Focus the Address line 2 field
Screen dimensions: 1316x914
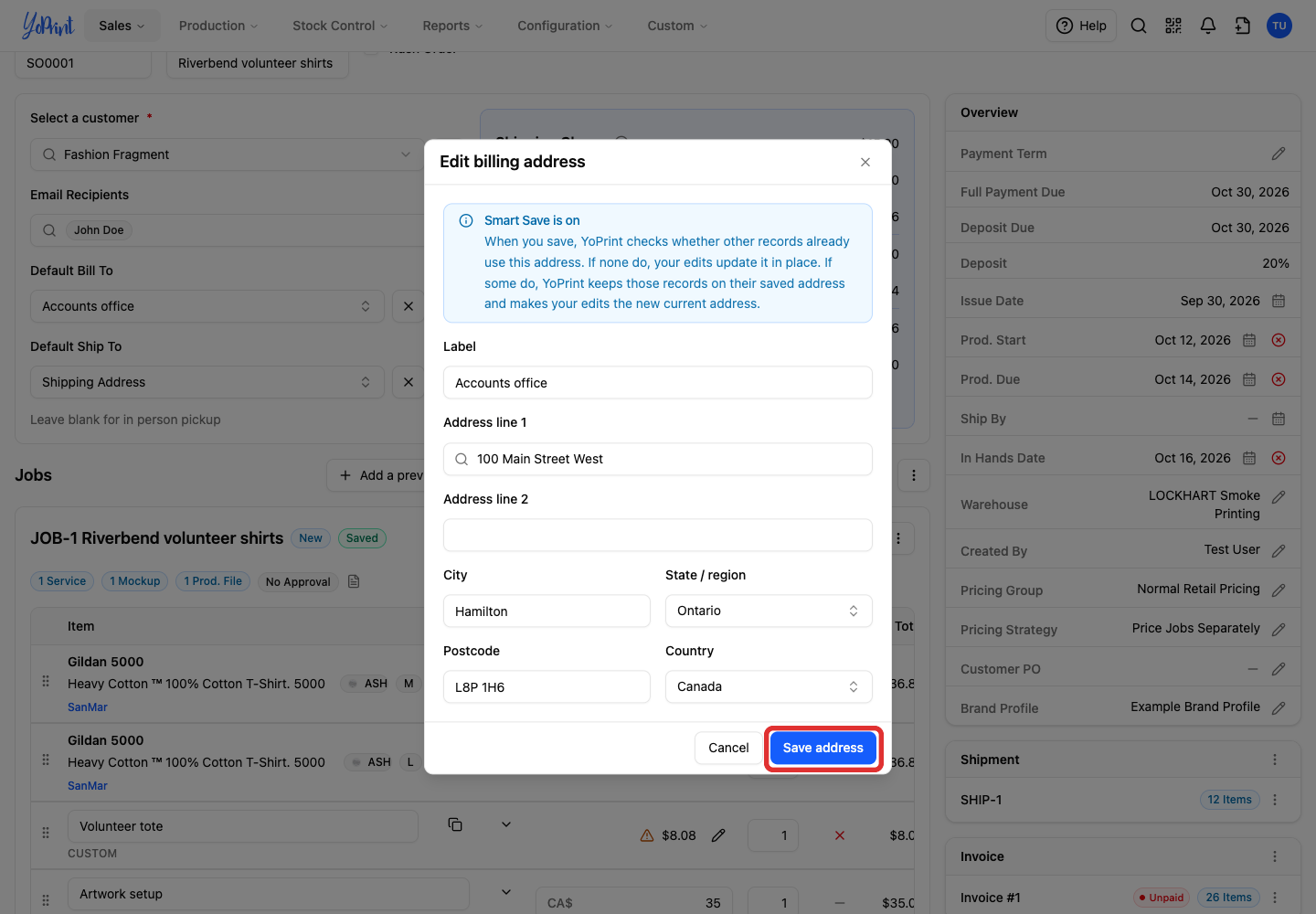tap(658, 535)
